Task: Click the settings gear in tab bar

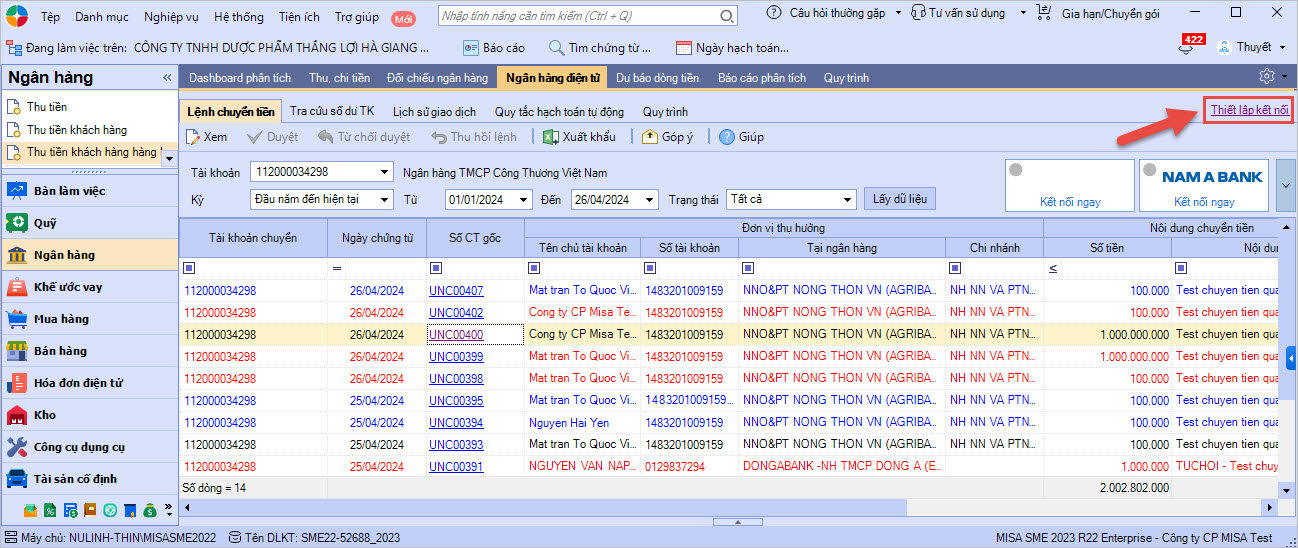Action: 1267,77
